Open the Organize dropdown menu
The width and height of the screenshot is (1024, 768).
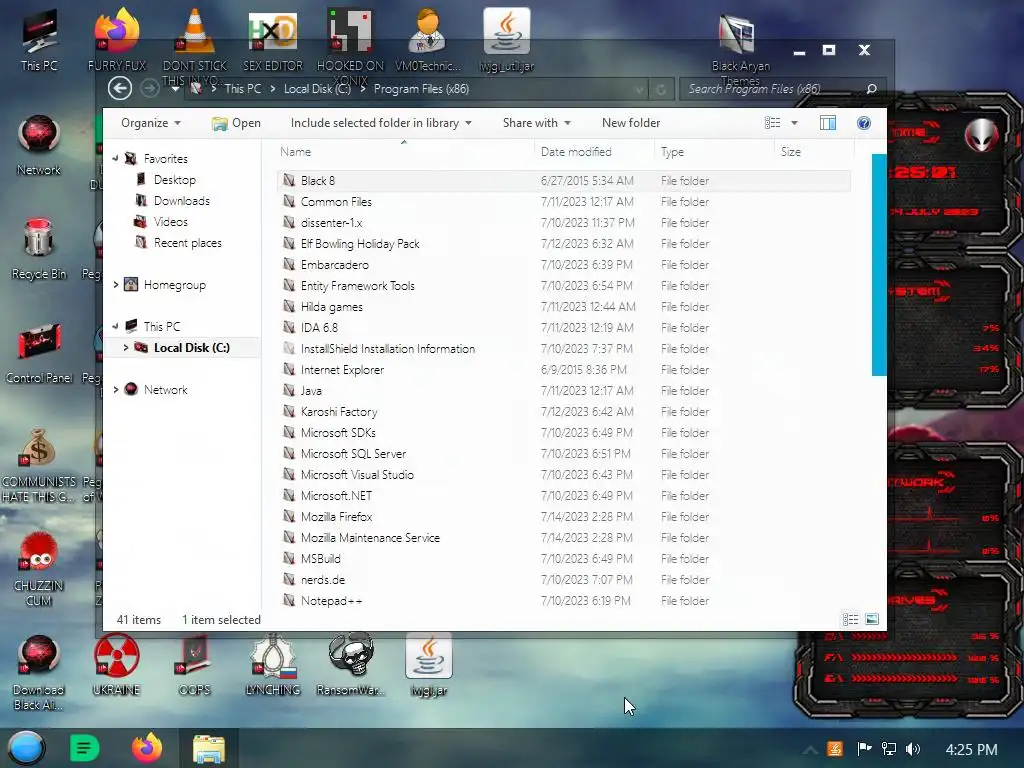151,123
